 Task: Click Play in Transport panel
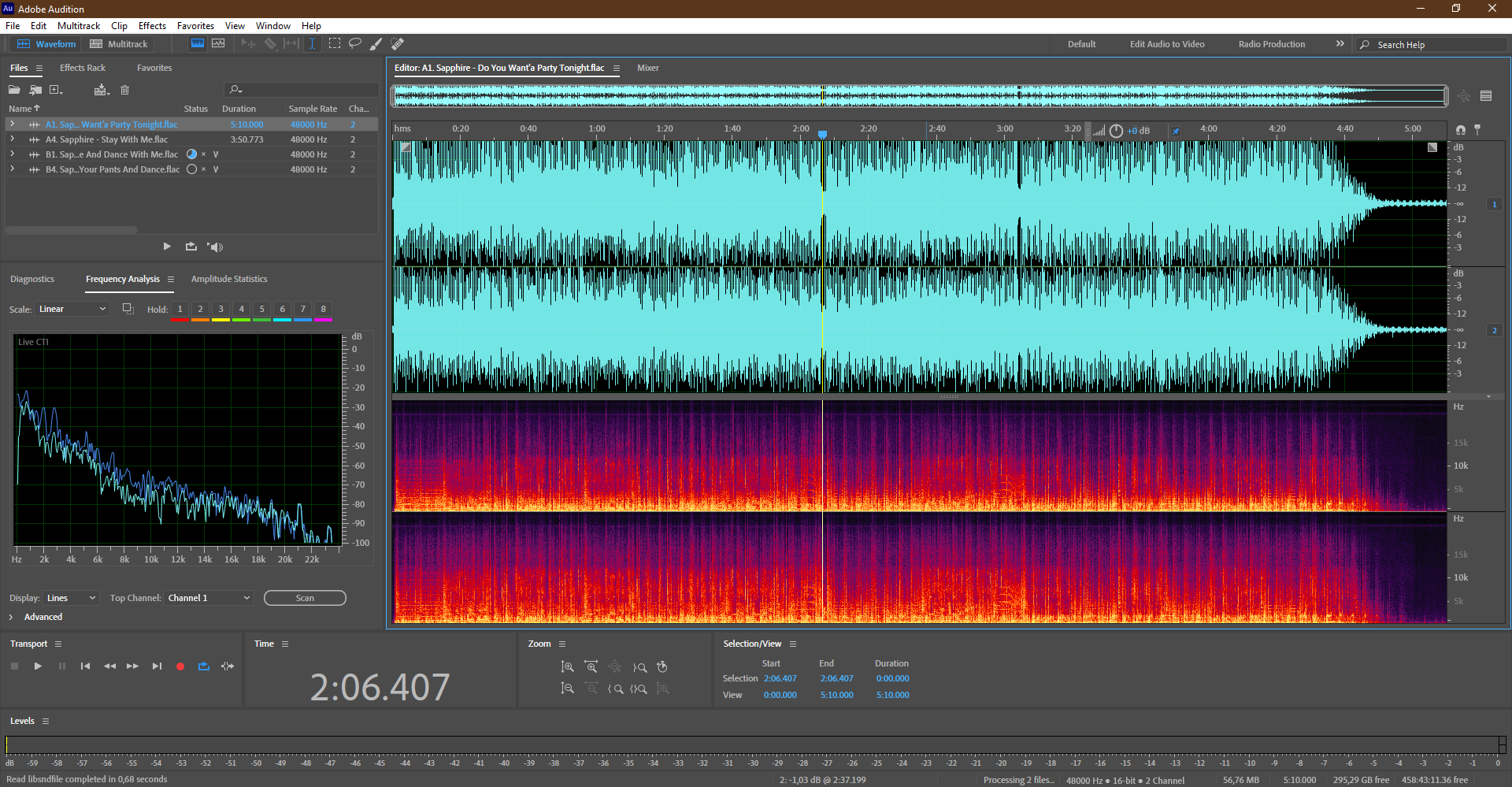tap(38, 666)
